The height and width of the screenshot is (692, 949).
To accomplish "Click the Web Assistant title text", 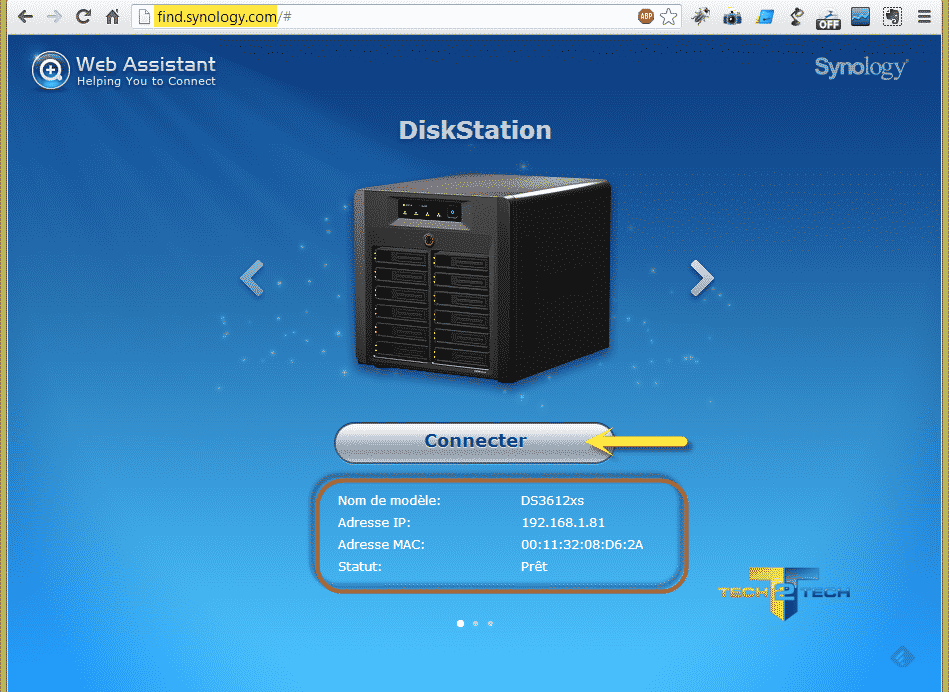I will pos(146,64).
